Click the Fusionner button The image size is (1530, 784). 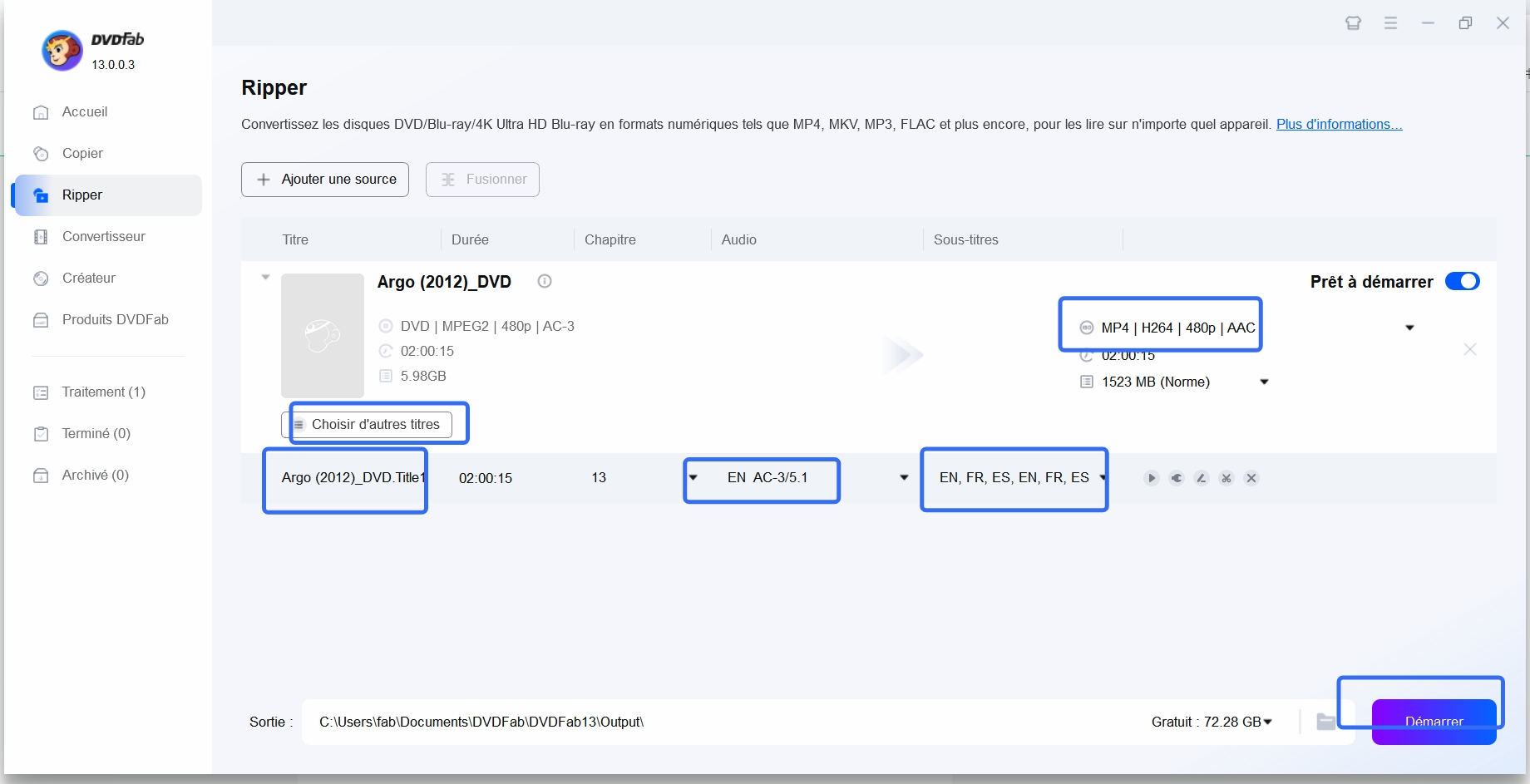click(x=482, y=180)
